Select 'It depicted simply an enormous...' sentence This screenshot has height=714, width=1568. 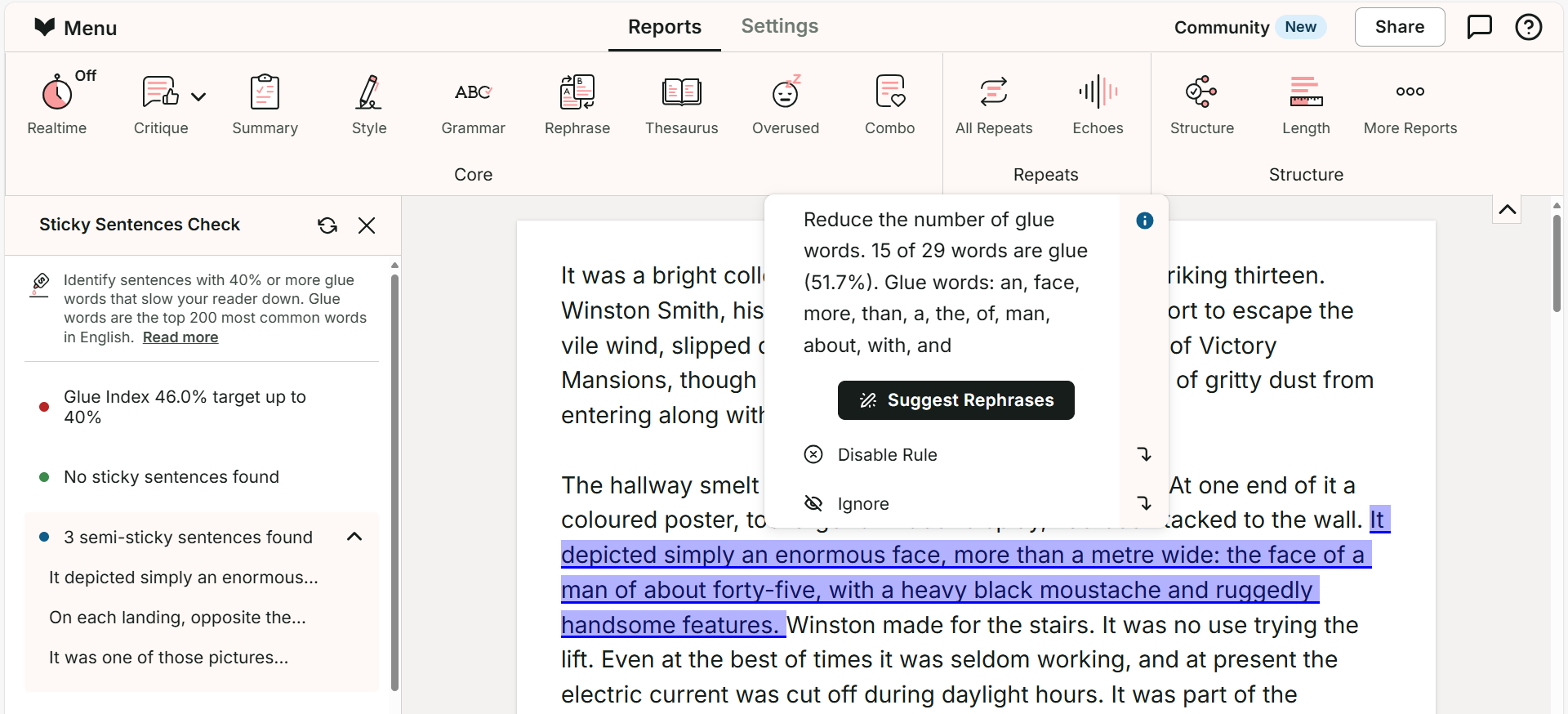(183, 578)
